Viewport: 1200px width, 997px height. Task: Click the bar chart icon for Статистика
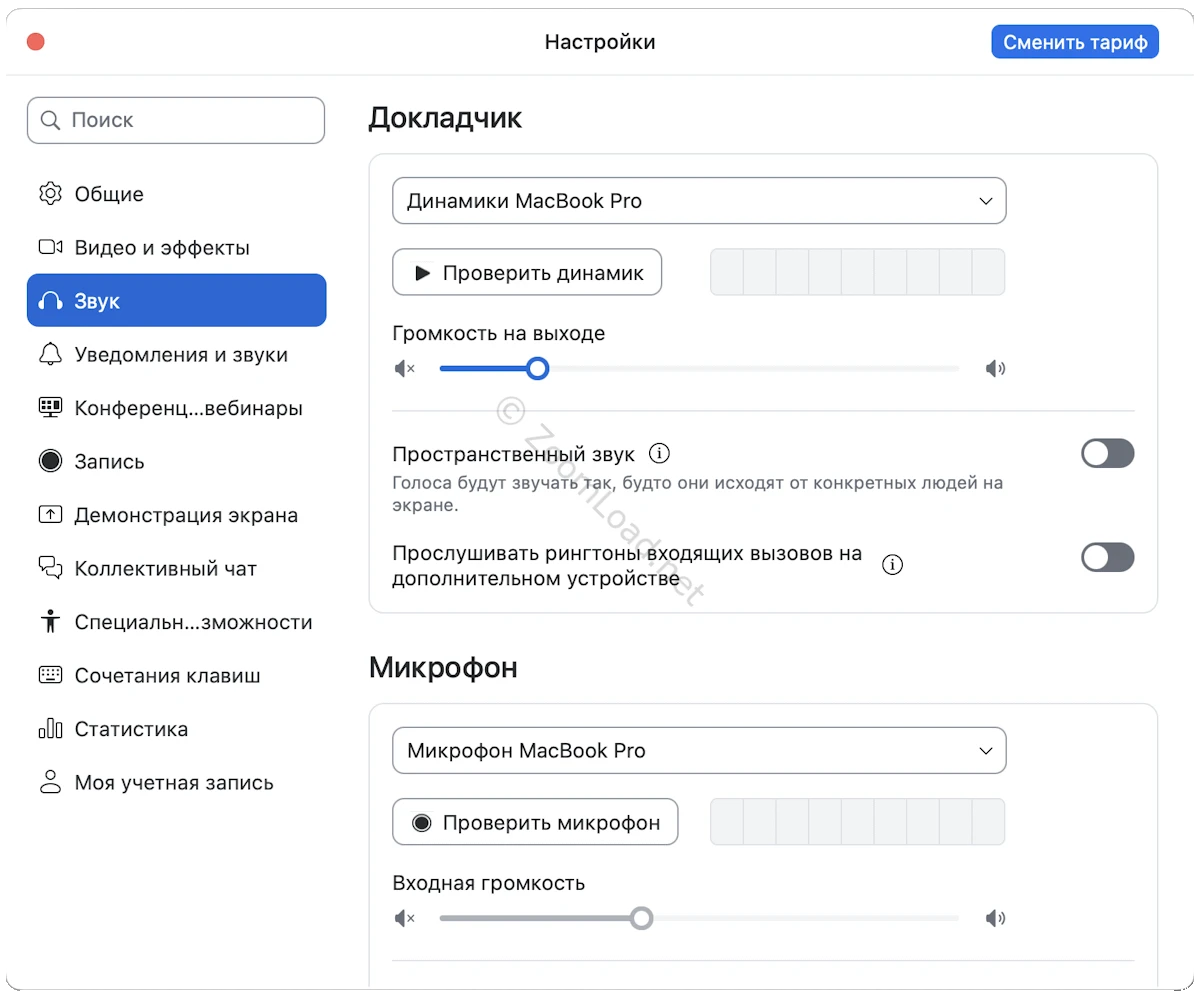pos(50,729)
